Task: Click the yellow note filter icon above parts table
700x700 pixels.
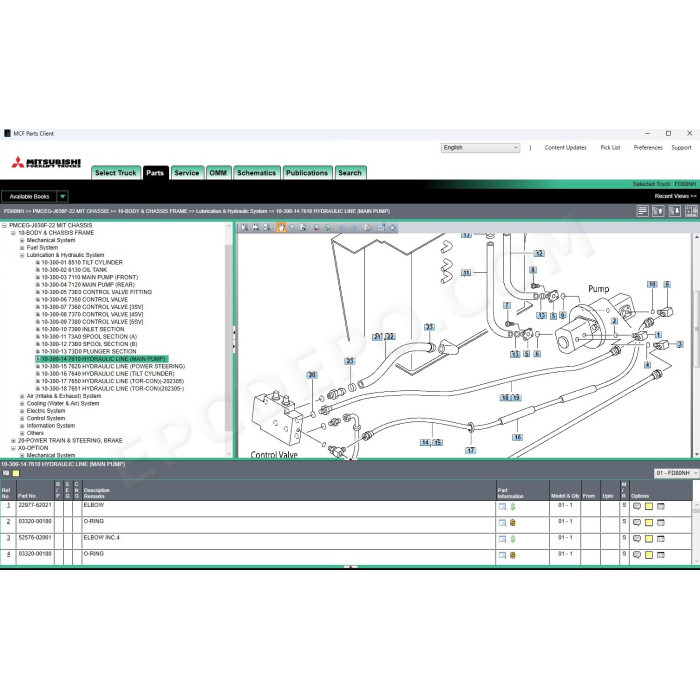Action: 16,473
